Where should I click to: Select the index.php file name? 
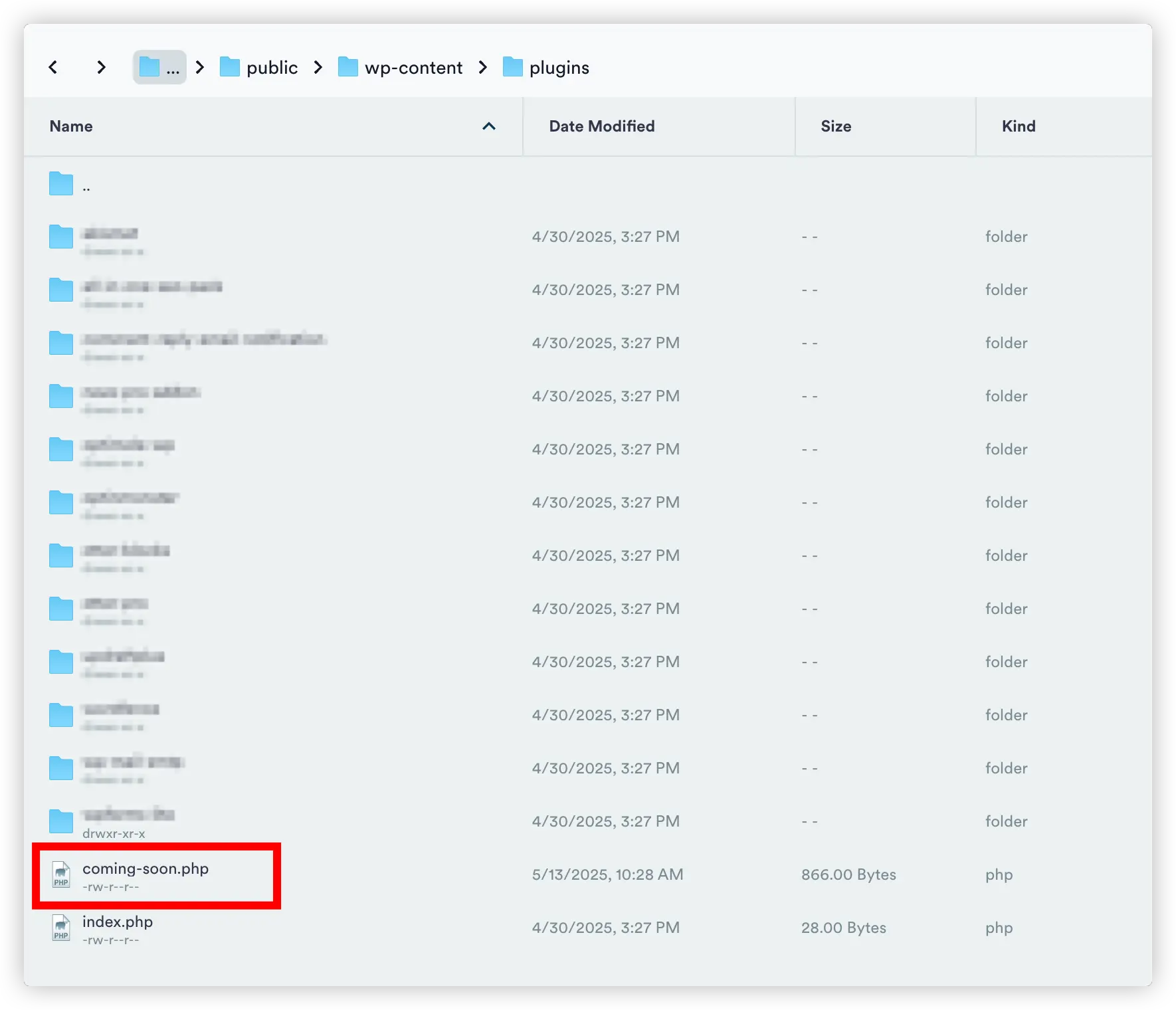tap(118, 922)
